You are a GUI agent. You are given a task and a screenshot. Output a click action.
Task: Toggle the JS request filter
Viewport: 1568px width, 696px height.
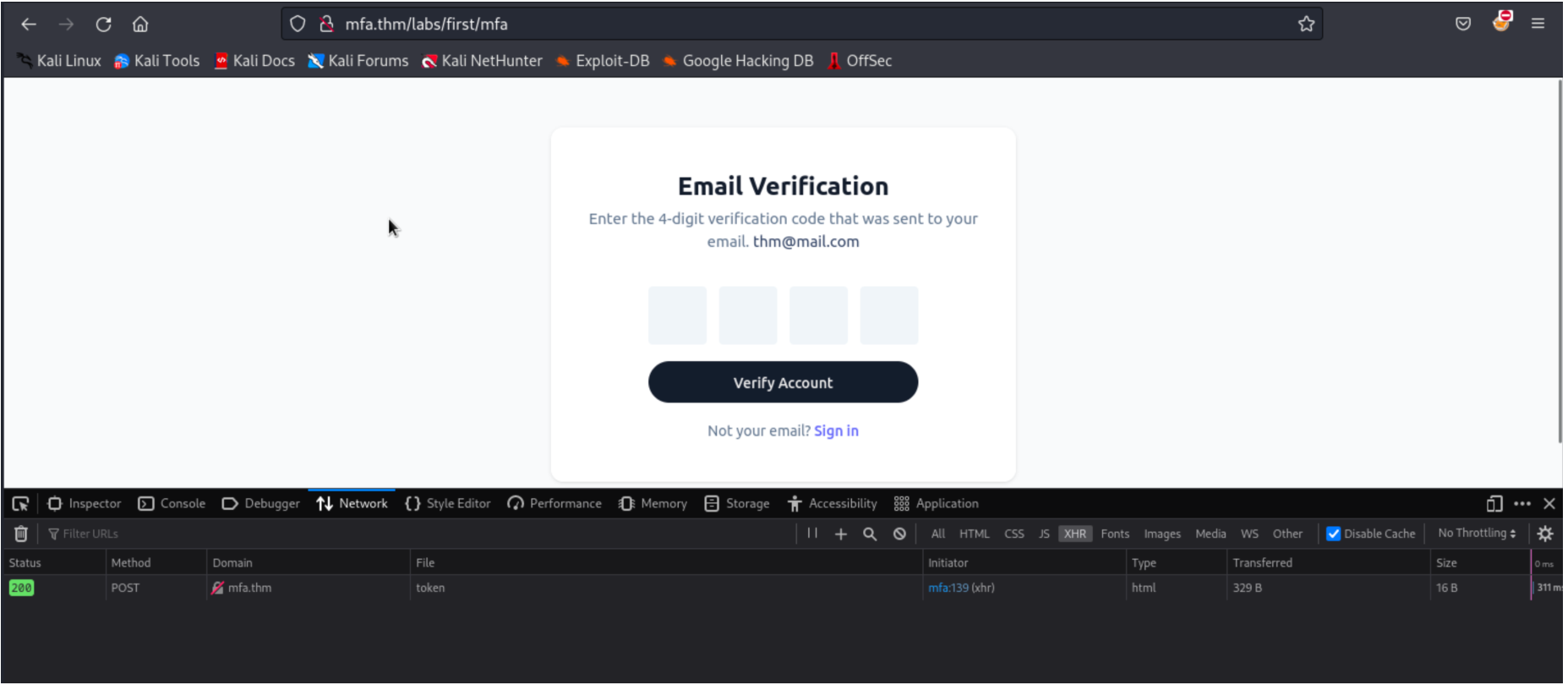coord(1045,534)
